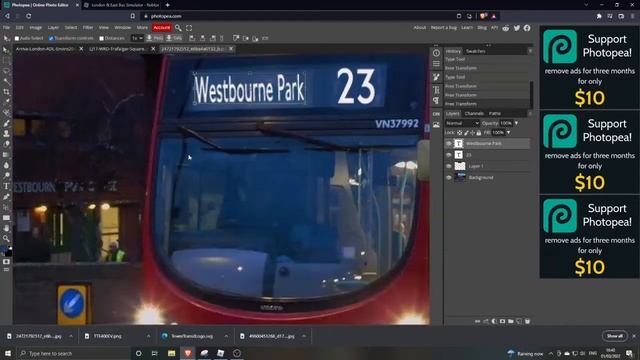Open Photopea's Facebook page icon
This screenshot has width=640, height=360.
tap(527, 28)
